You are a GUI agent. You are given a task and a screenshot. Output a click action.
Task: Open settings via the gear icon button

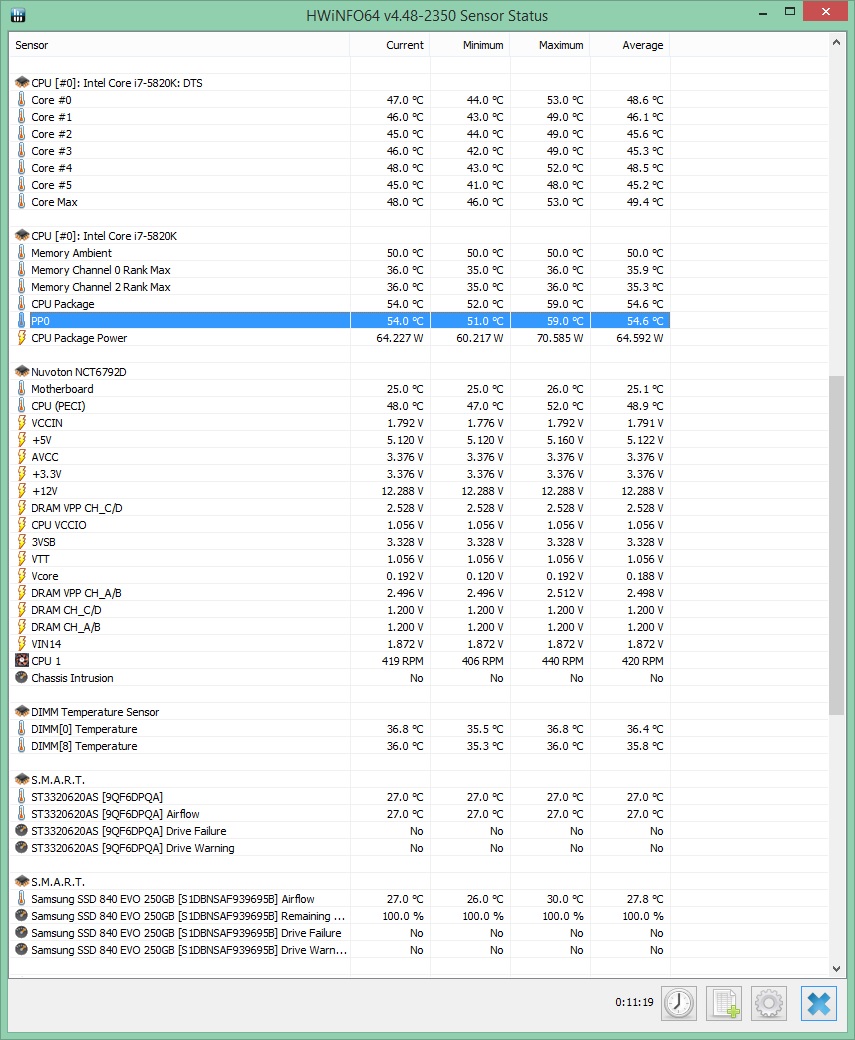769,1003
